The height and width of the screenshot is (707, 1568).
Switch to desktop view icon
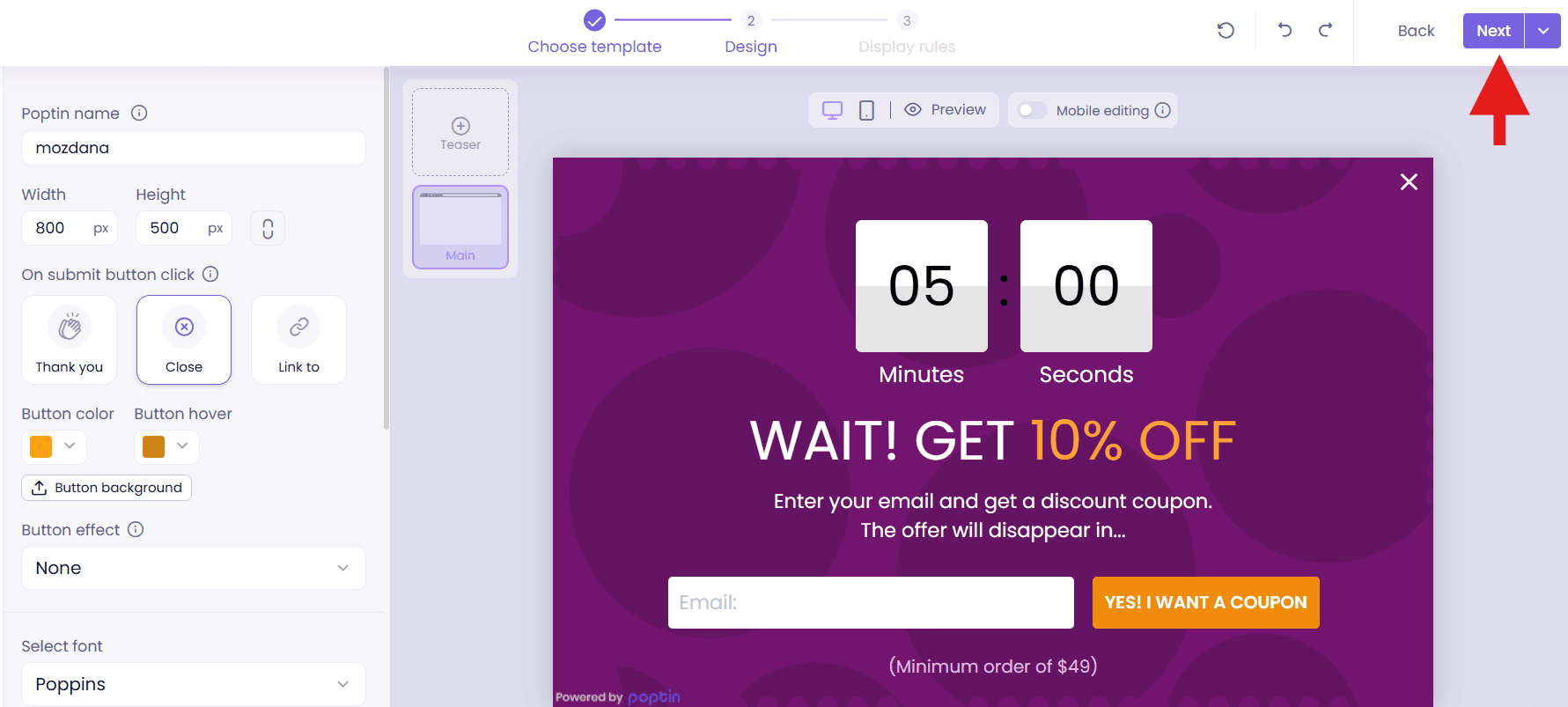pyautogui.click(x=832, y=110)
